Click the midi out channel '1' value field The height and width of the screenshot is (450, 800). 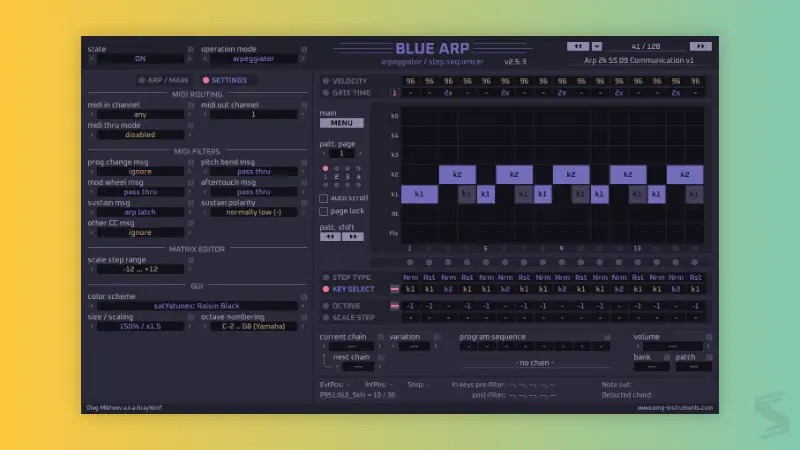tap(253, 115)
